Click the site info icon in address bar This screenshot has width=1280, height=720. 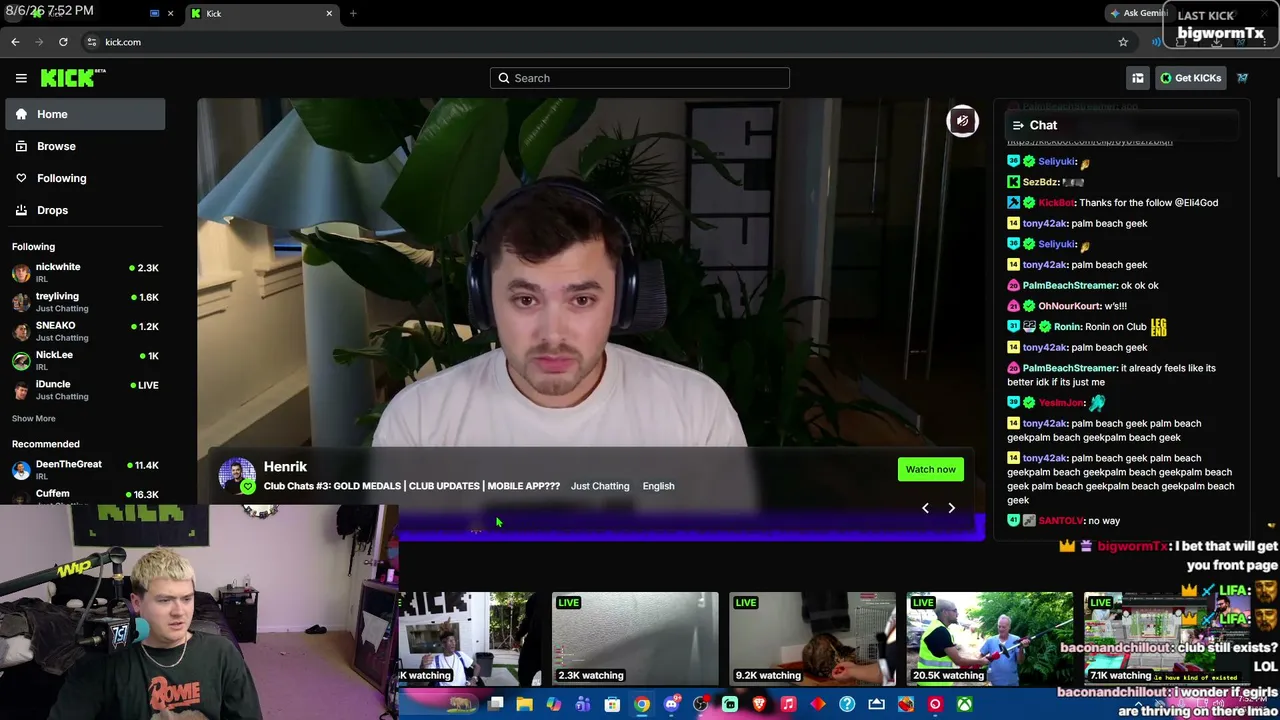point(91,42)
